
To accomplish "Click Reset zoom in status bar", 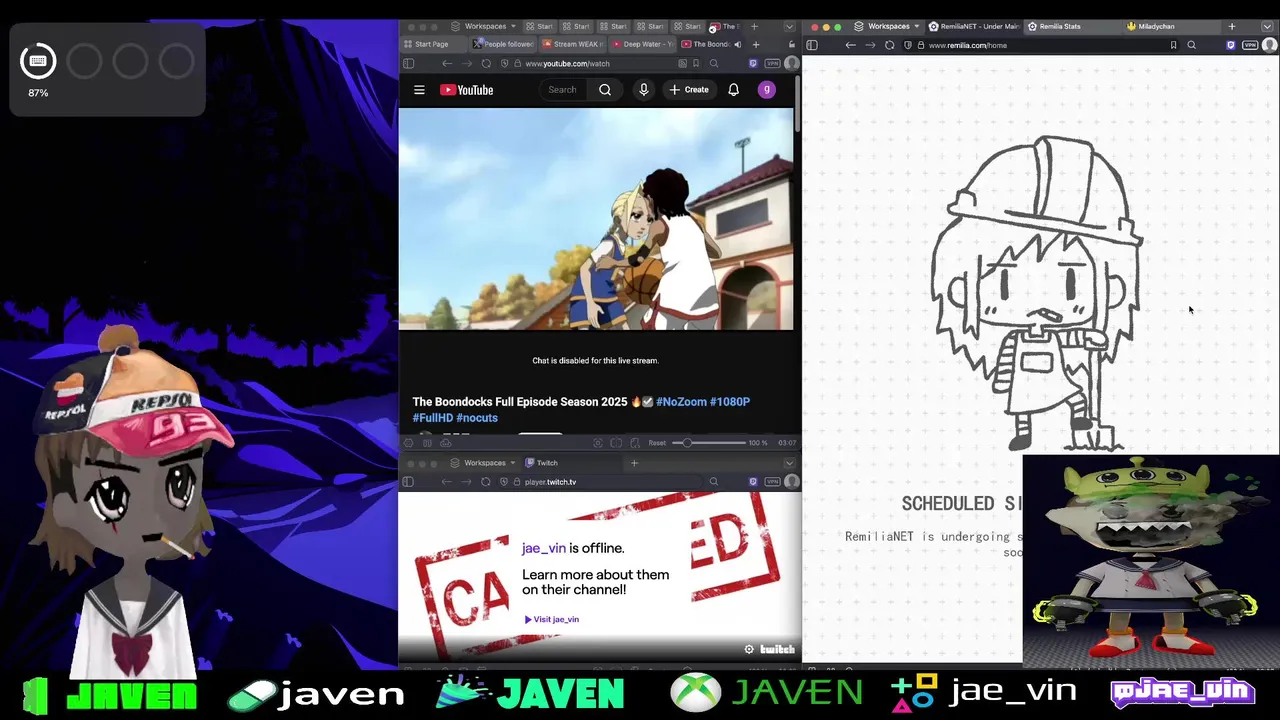I will pos(657,443).
